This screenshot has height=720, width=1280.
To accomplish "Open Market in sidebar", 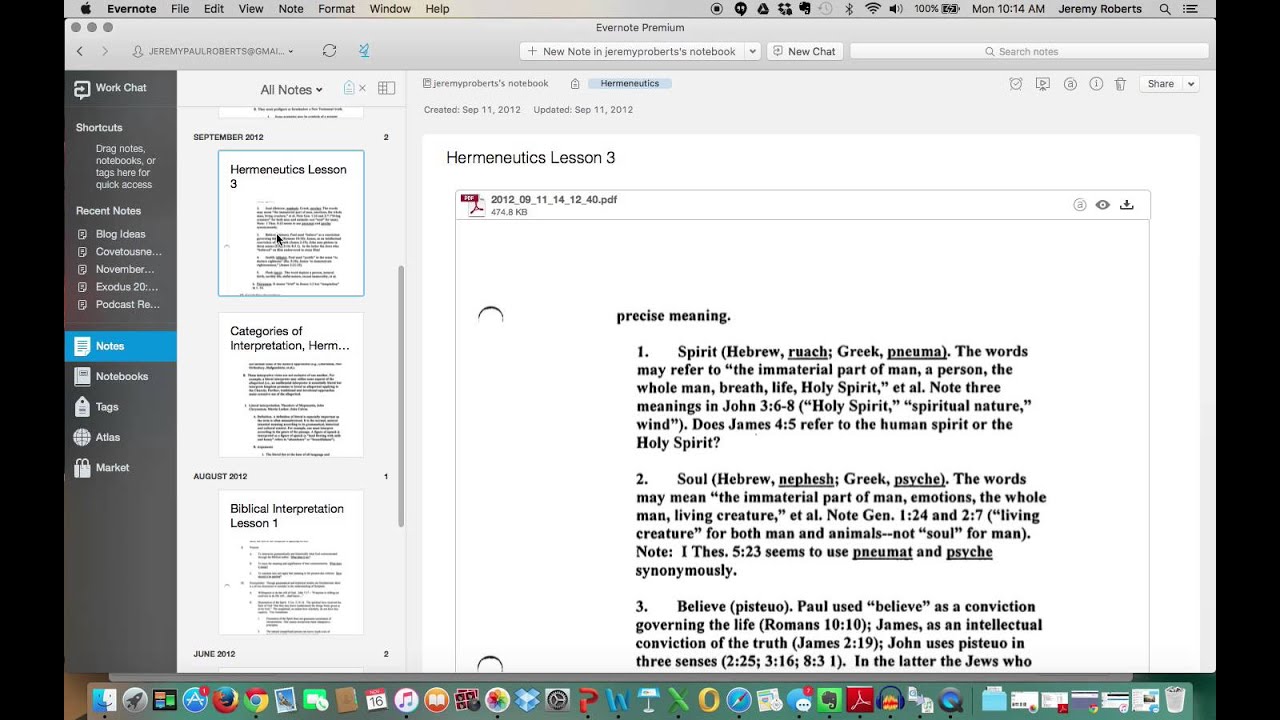I will pos(120,467).
